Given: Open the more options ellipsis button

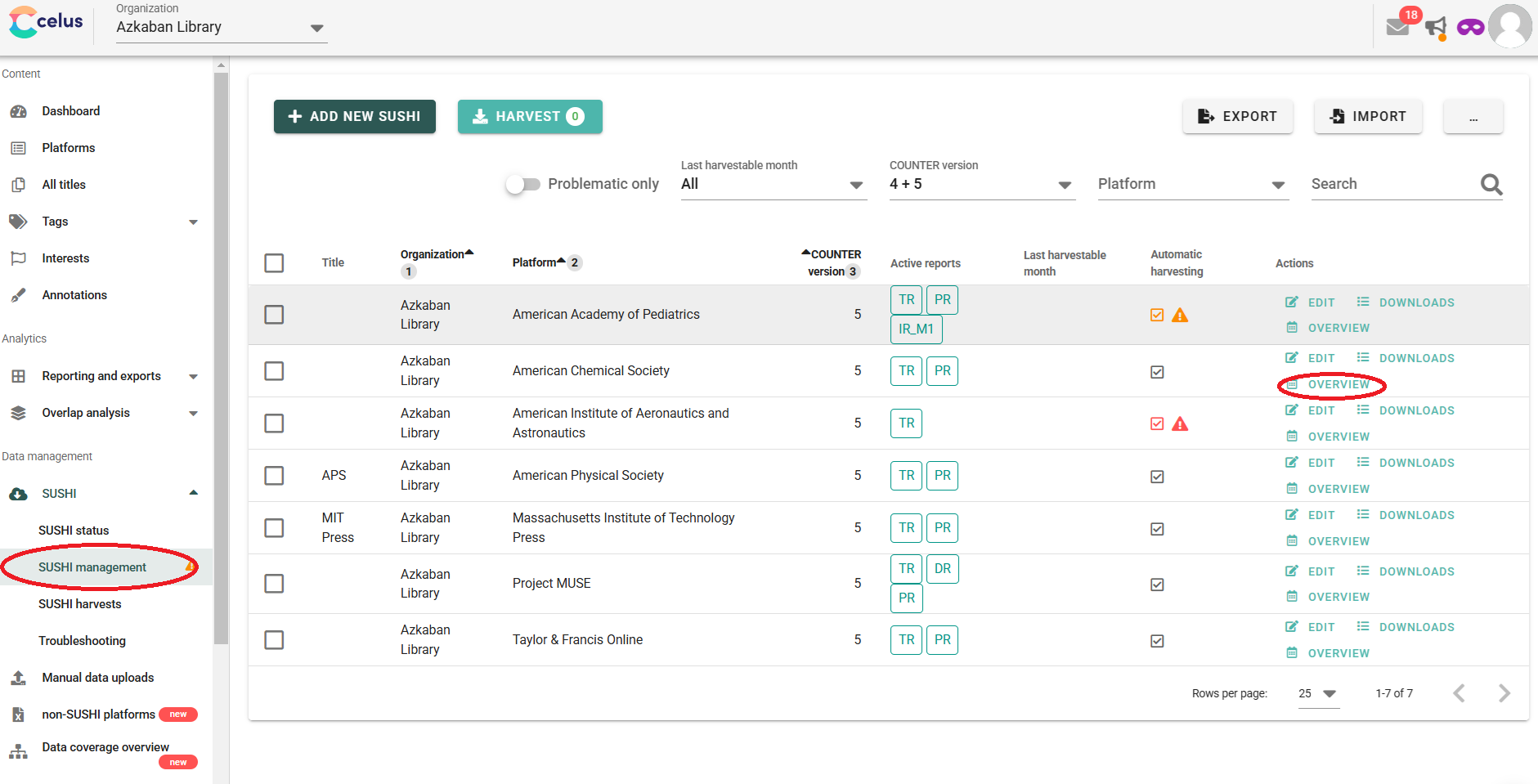Looking at the screenshot, I should pyautogui.click(x=1473, y=117).
